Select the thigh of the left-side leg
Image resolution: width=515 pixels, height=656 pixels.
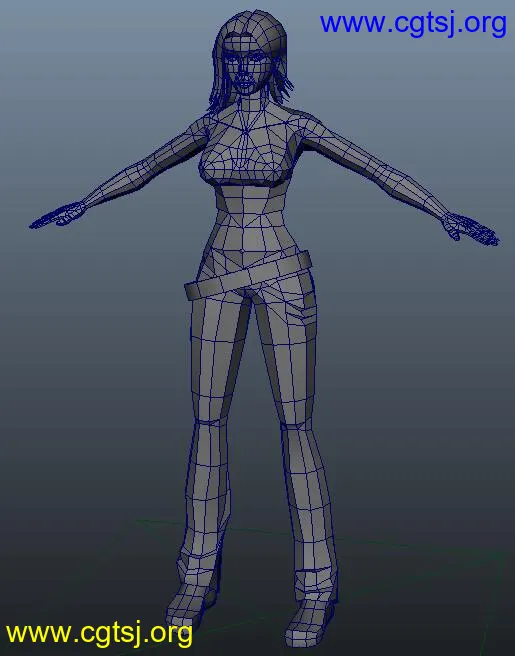click(x=215, y=356)
